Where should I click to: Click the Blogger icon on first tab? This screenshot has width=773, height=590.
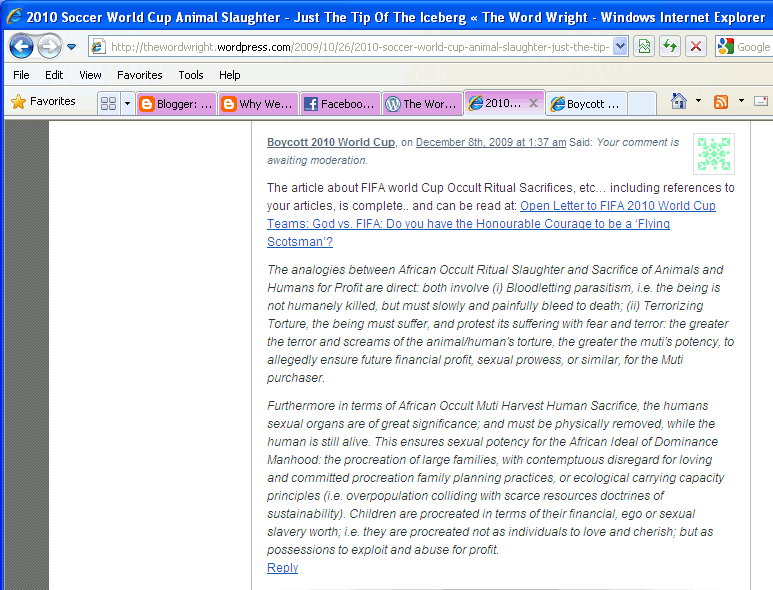[x=146, y=104]
